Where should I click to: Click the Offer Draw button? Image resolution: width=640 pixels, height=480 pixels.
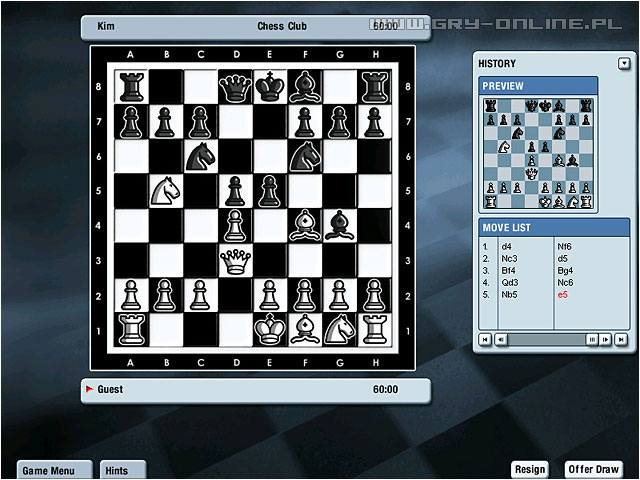(x=594, y=470)
